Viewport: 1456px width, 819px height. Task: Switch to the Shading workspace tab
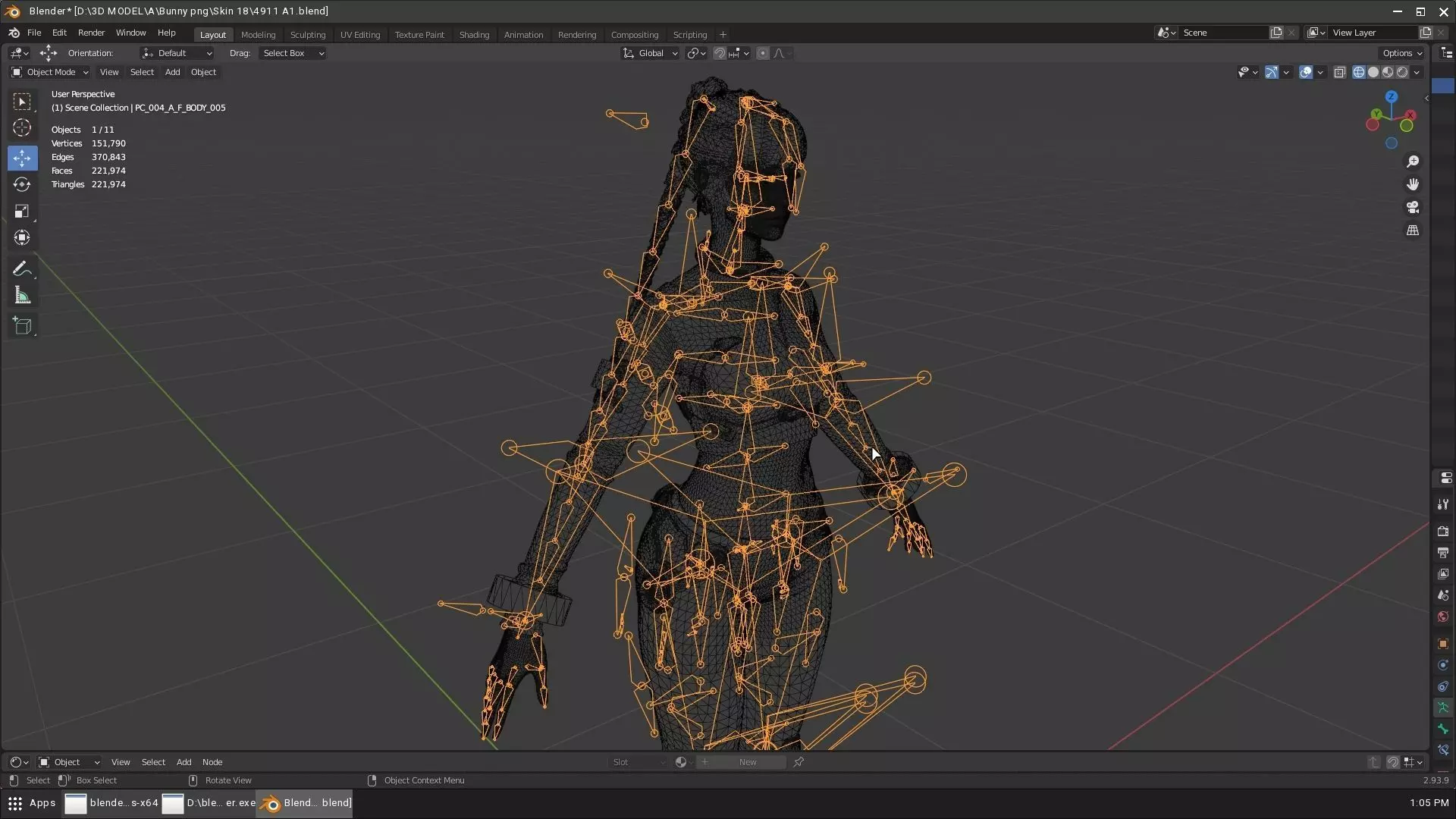tap(474, 35)
